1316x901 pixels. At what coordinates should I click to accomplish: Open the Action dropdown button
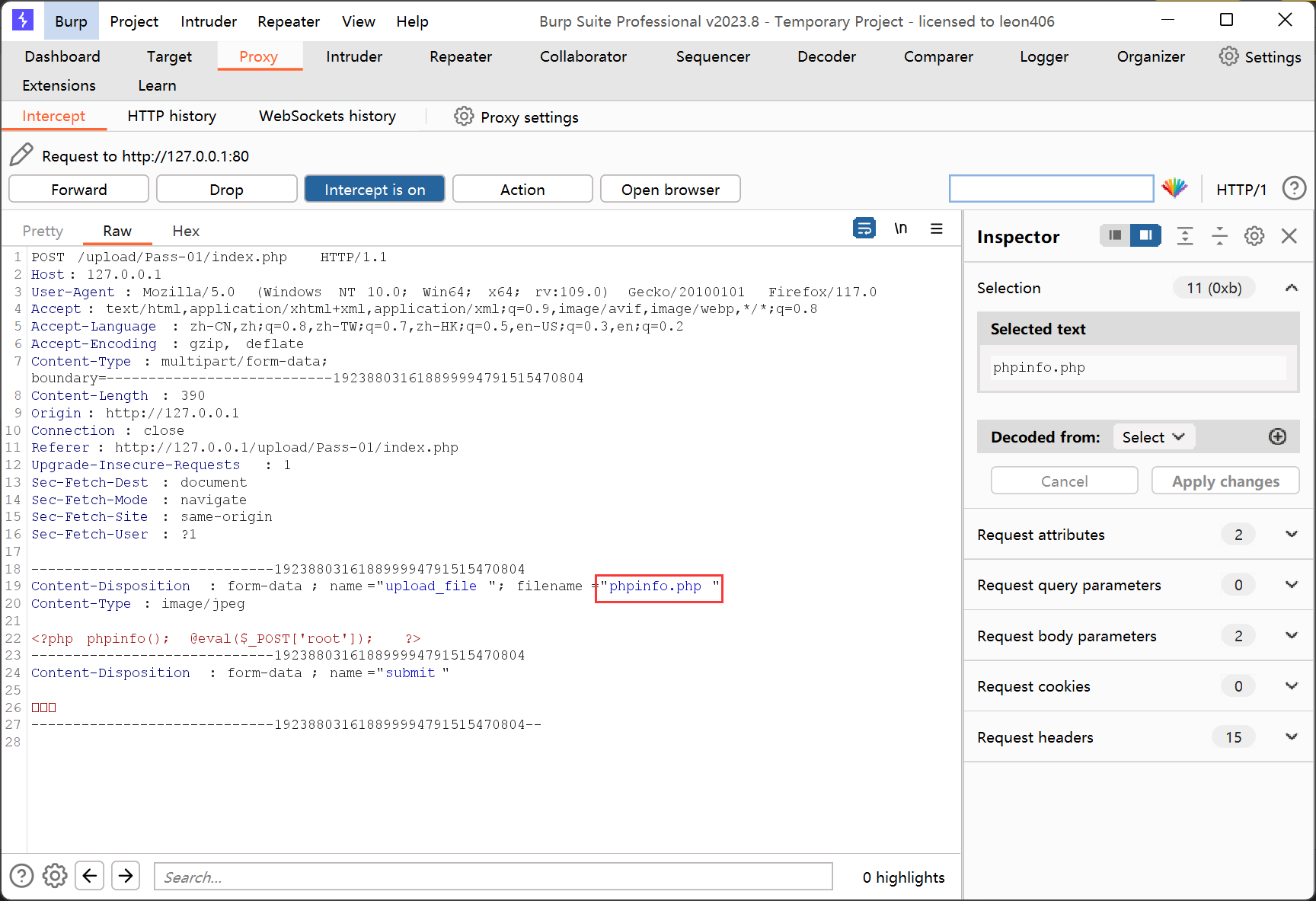pos(522,189)
